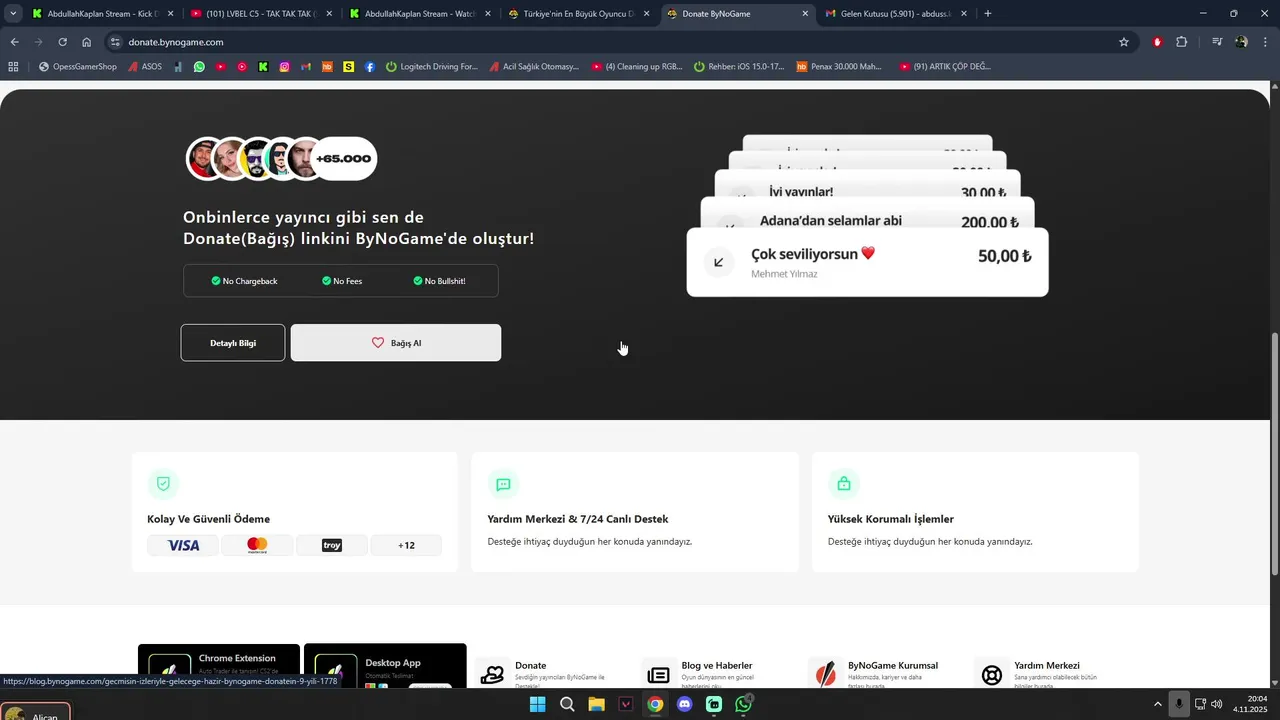This screenshot has height=720, width=1280.
Task: Open the apps grid in bookmarks bar
Action: pyautogui.click(x=13, y=67)
